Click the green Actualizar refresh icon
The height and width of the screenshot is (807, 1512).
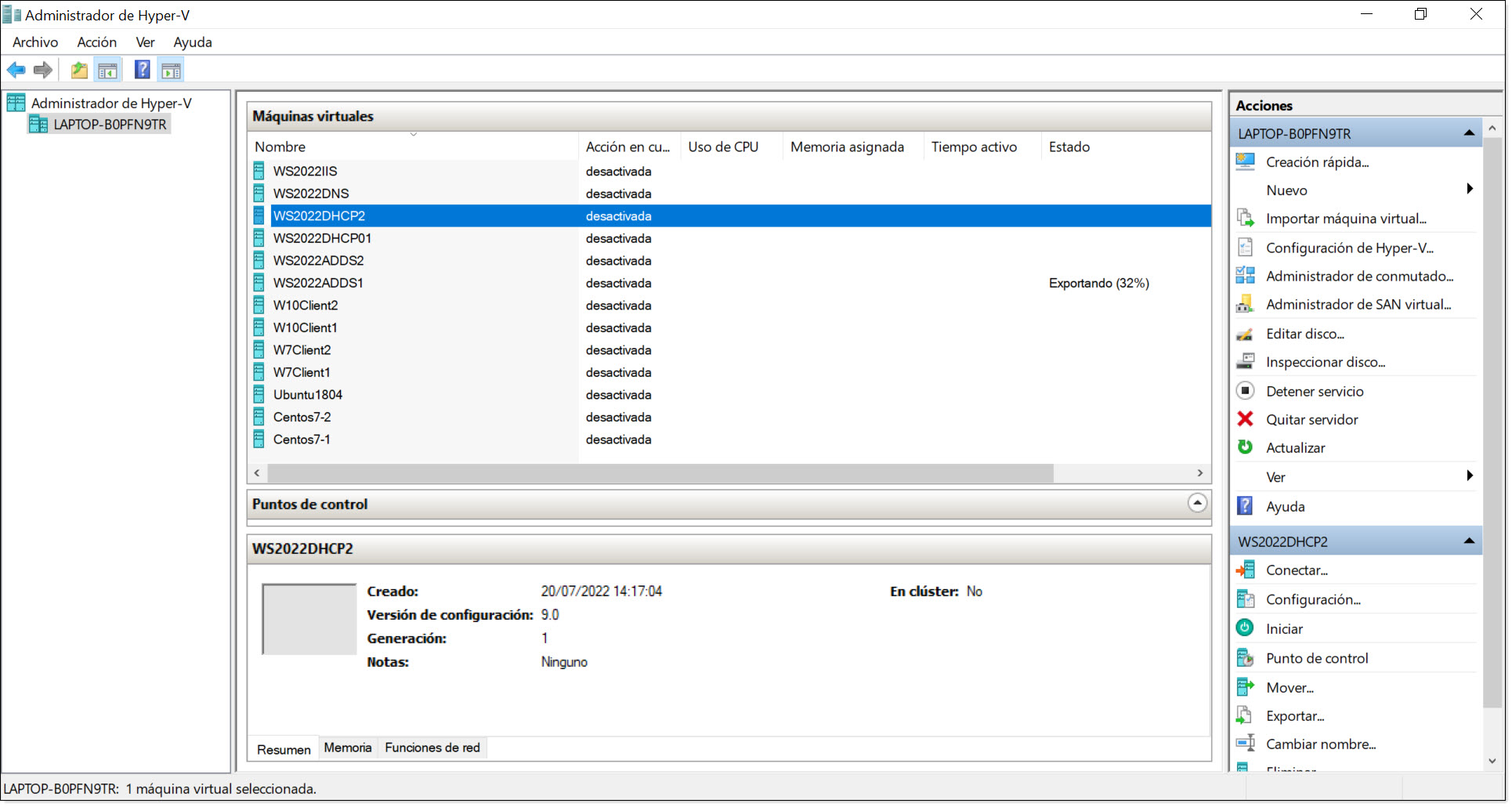1246,447
